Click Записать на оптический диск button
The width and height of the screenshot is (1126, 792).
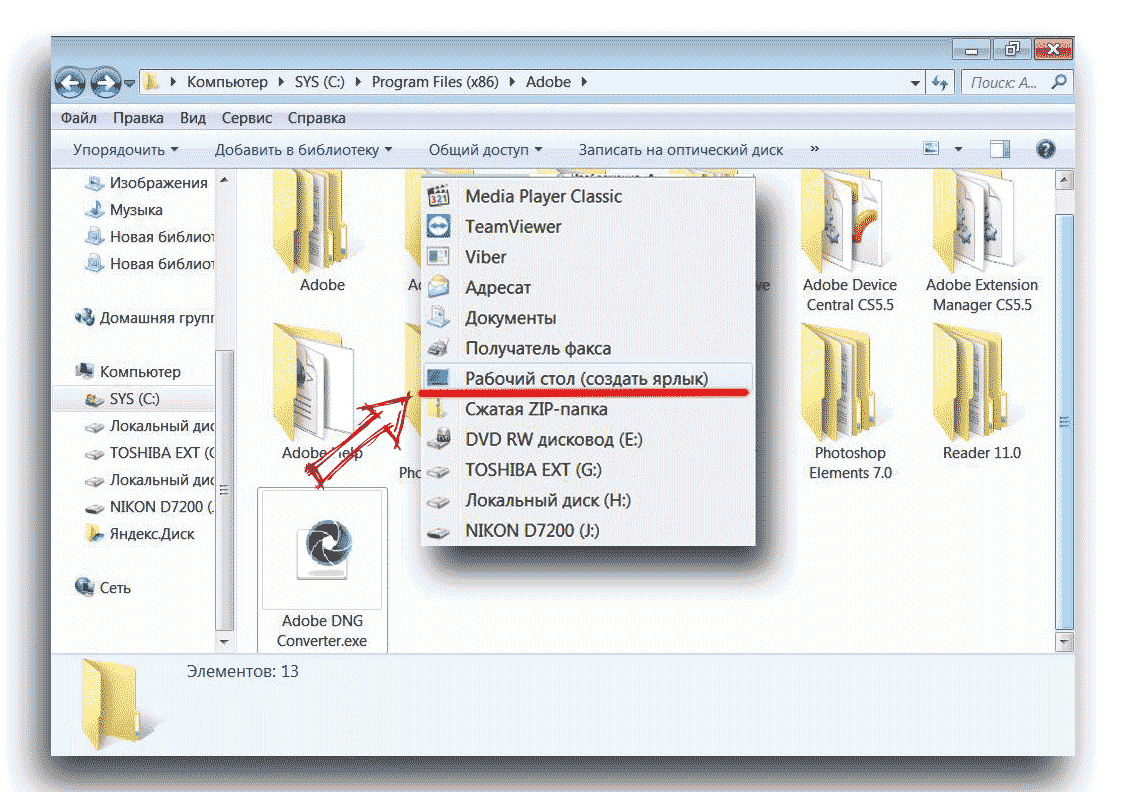pyautogui.click(x=681, y=150)
